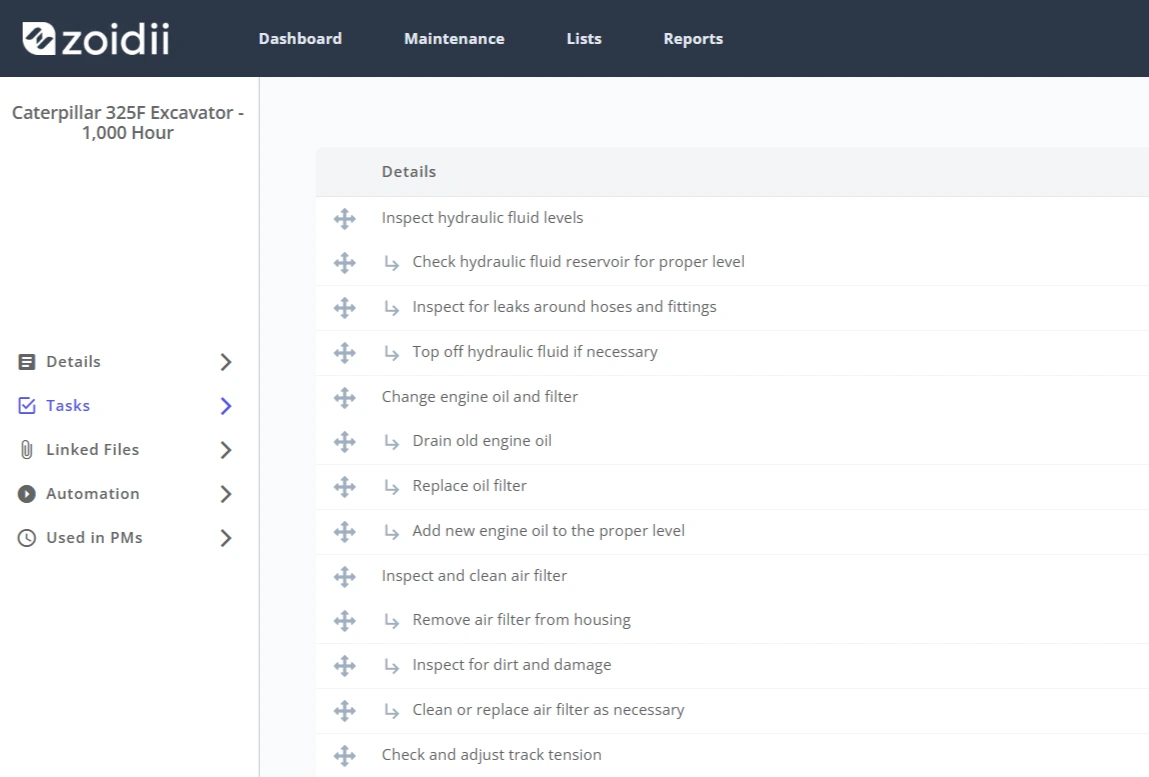This screenshot has height=777, width=1149.
Task: Click the zoidii logo
Action: [x=95, y=39]
